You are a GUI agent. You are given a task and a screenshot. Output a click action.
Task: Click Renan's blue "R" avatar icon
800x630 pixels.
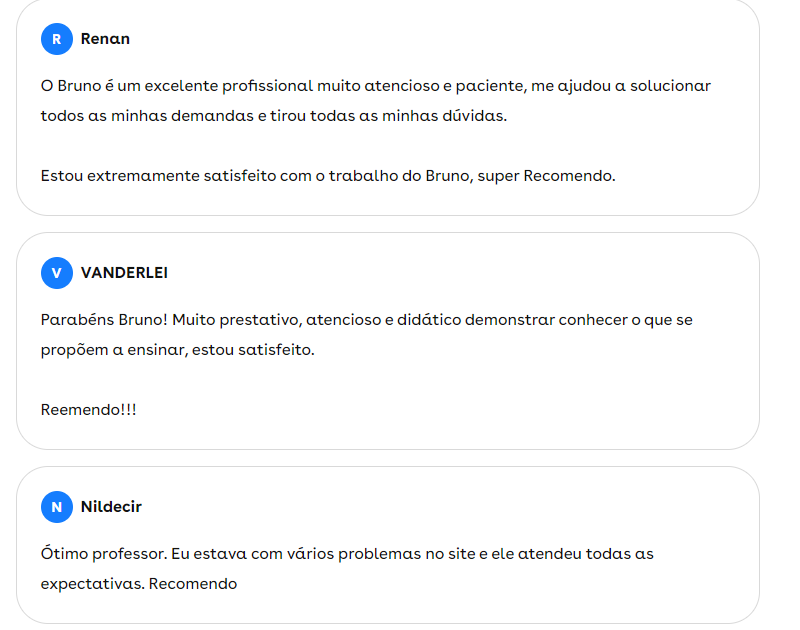(x=57, y=39)
